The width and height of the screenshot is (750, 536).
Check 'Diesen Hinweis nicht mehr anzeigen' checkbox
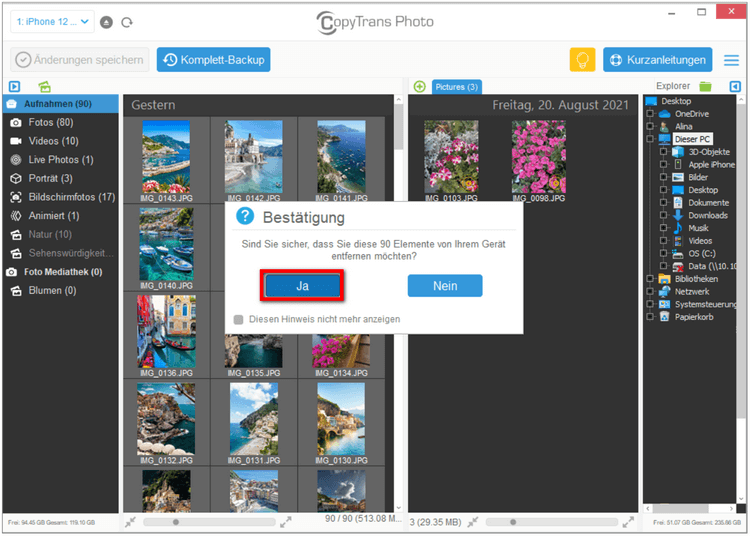[238, 320]
